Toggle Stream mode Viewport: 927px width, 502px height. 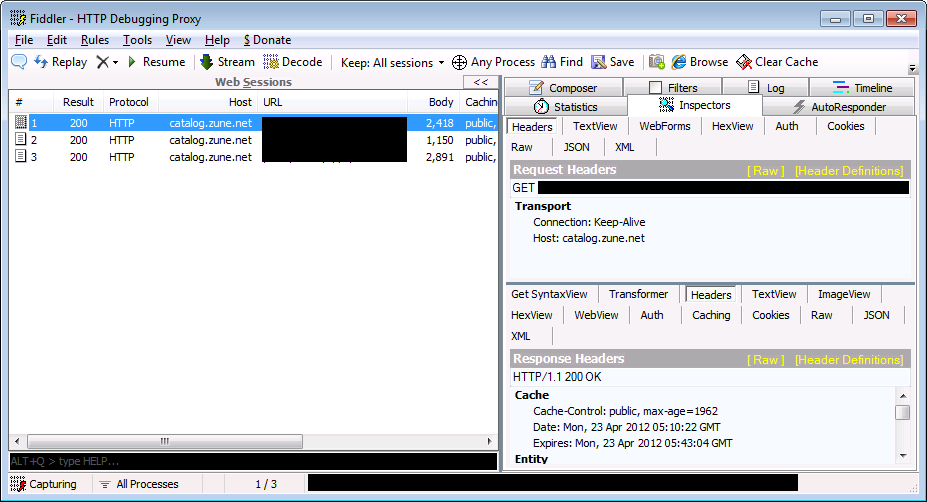[x=228, y=61]
